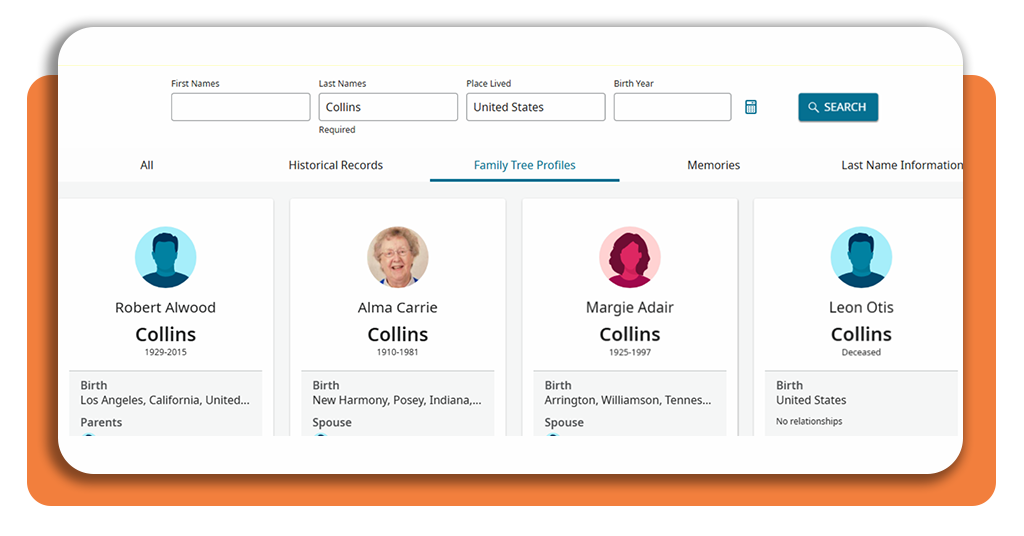This screenshot has height=536, width=1024.
Task: Go to the Memories tab
Action: (713, 165)
